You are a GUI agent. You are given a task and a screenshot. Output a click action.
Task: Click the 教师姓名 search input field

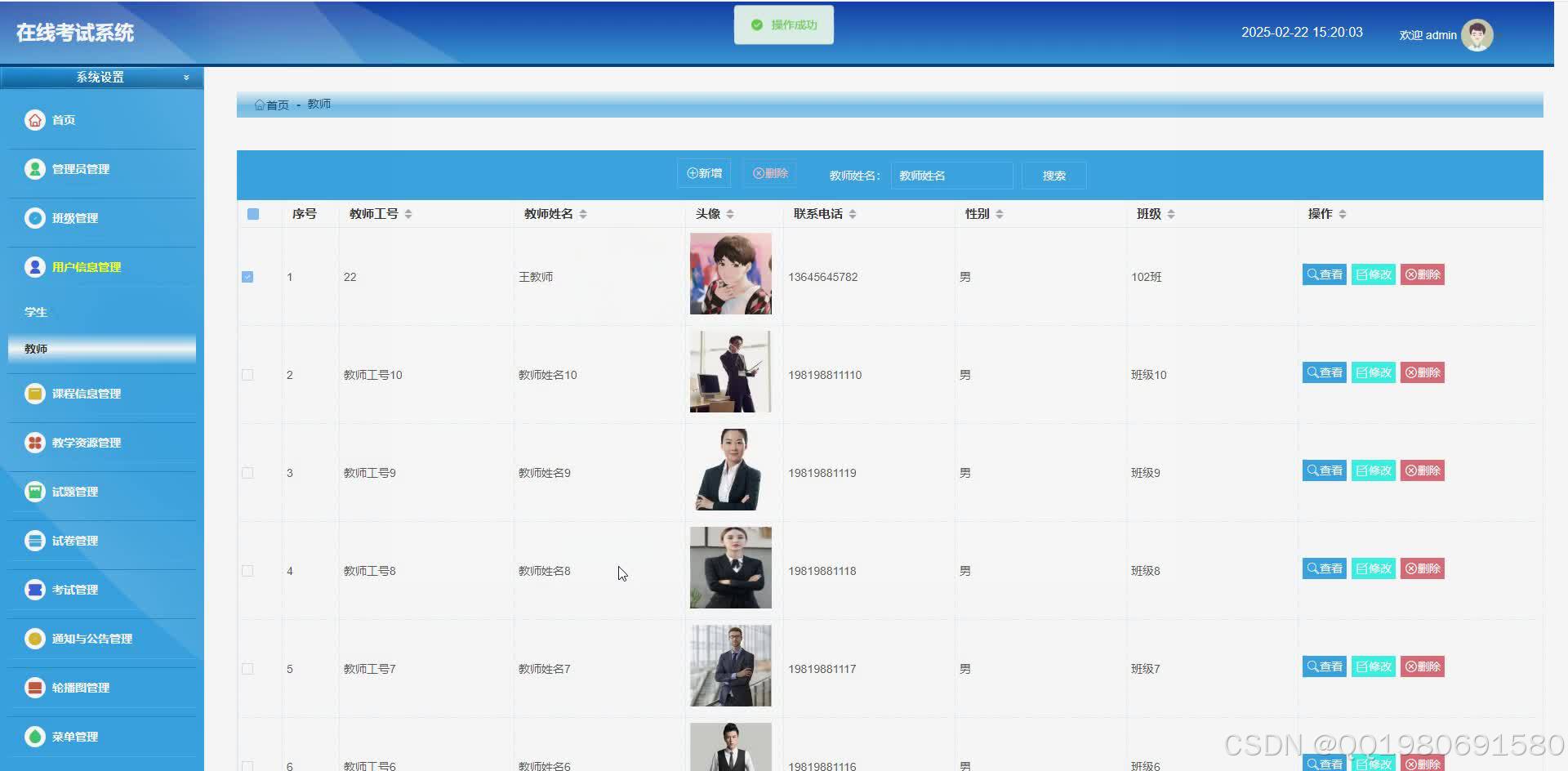[x=952, y=176]
